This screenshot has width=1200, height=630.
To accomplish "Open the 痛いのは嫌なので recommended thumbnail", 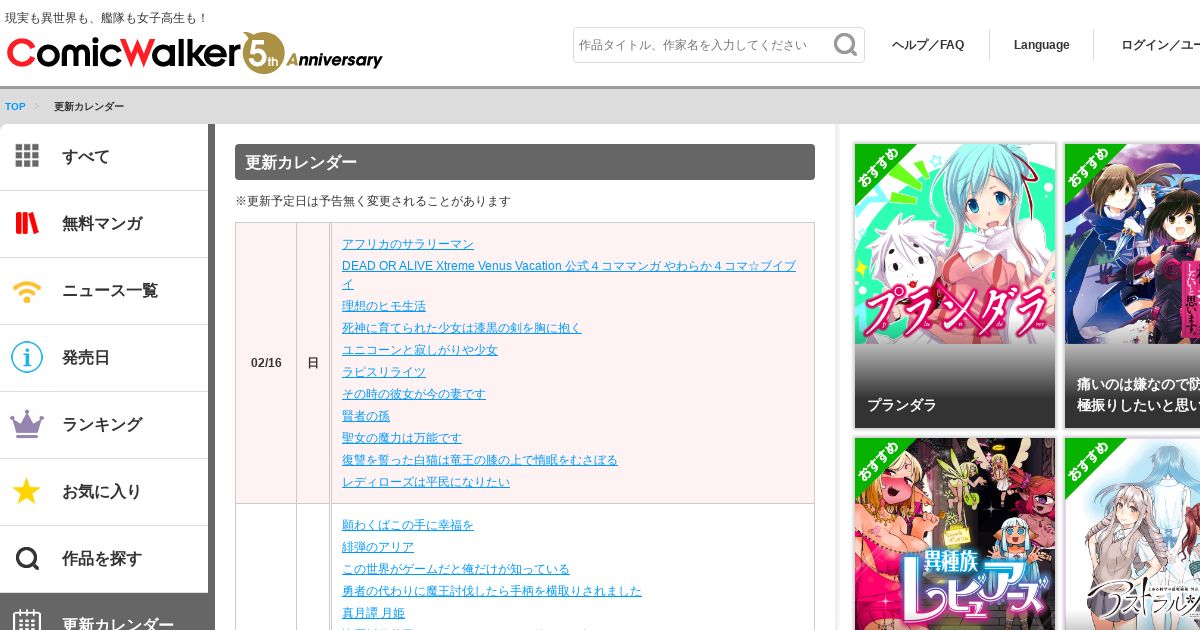I will point(1132,286).
